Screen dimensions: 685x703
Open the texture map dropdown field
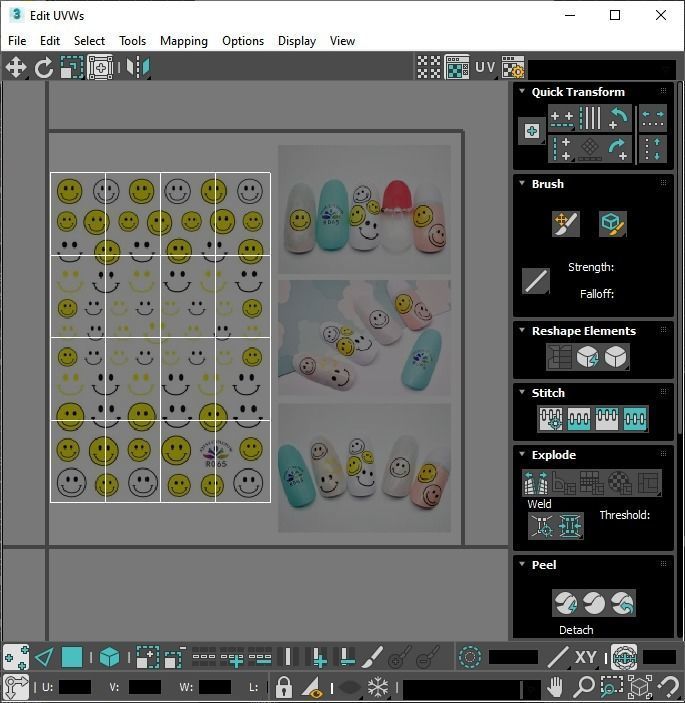(x=603, y=69)
